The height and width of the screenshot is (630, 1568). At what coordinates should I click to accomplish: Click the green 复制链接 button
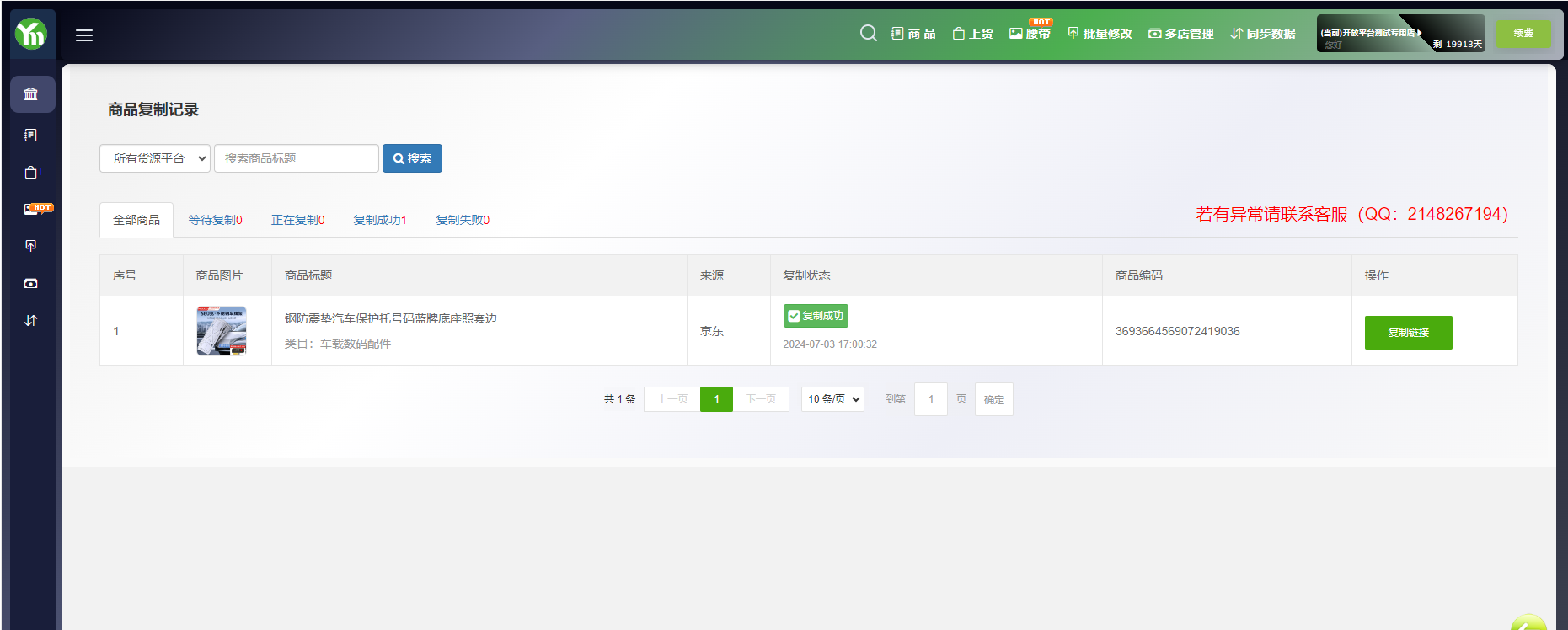click(x=1408, y=333)
